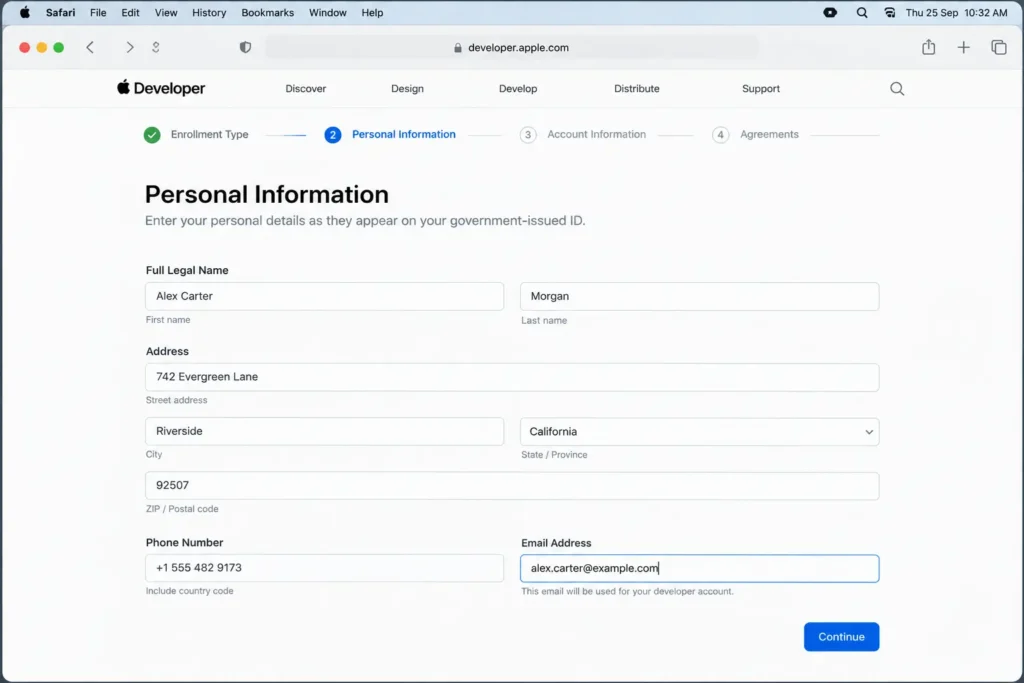Click the lock icon in address bar
Screen dimensions: 1024x683
click(457, 48)
